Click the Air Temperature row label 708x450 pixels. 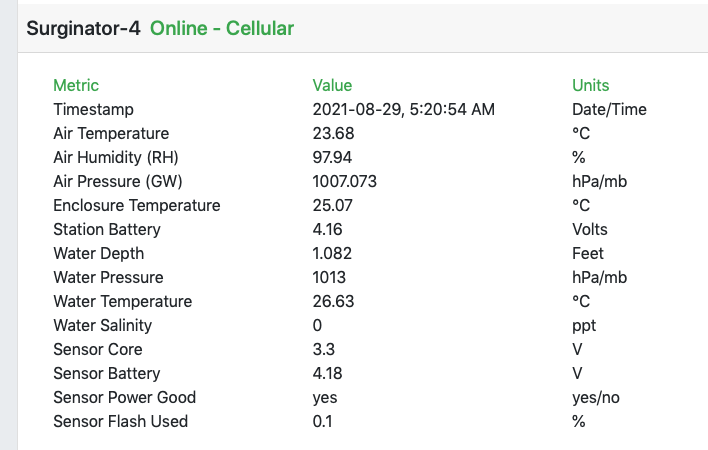click(x=111, y=133)
